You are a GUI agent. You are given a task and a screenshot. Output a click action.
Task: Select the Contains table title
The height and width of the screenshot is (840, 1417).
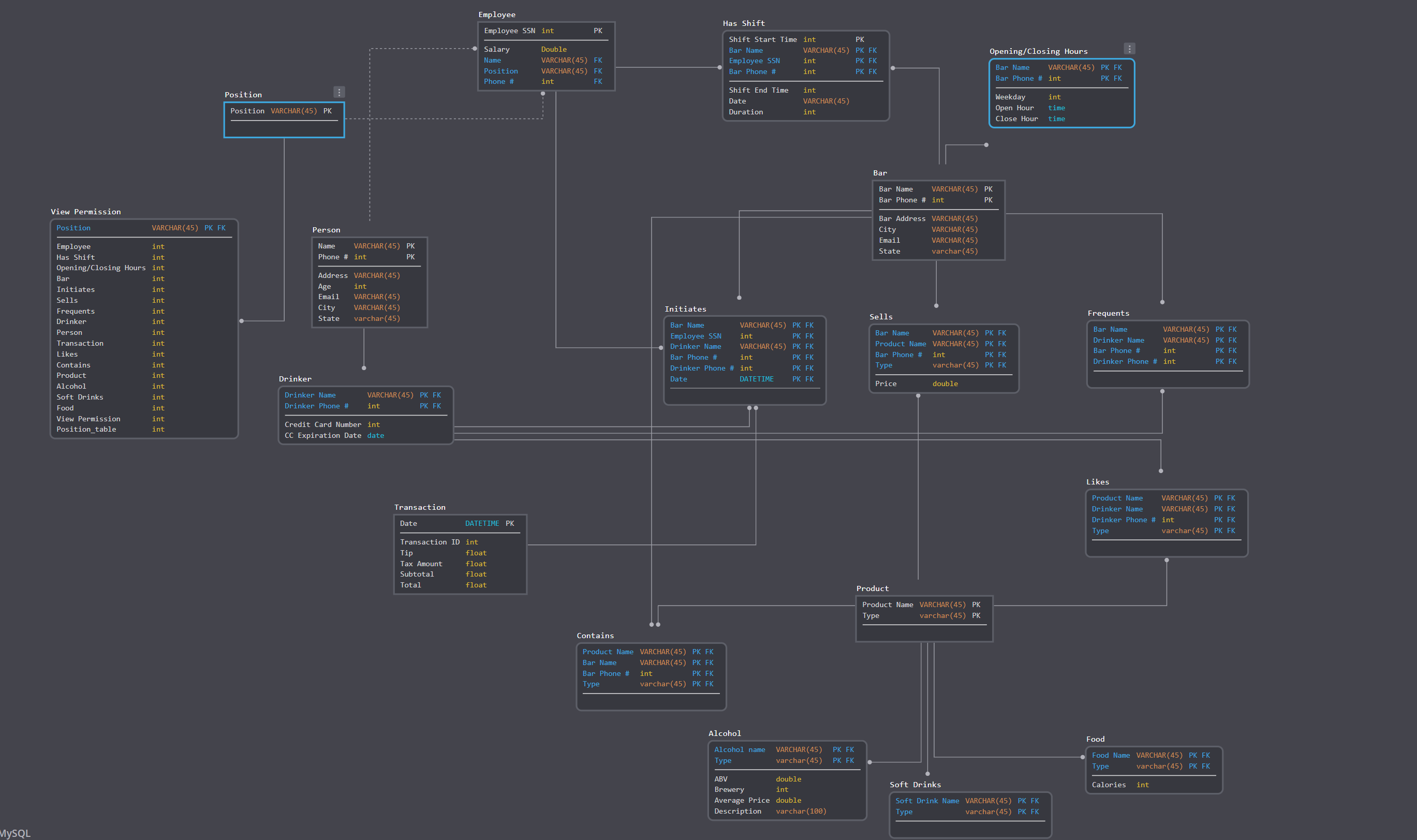[595, 636]
